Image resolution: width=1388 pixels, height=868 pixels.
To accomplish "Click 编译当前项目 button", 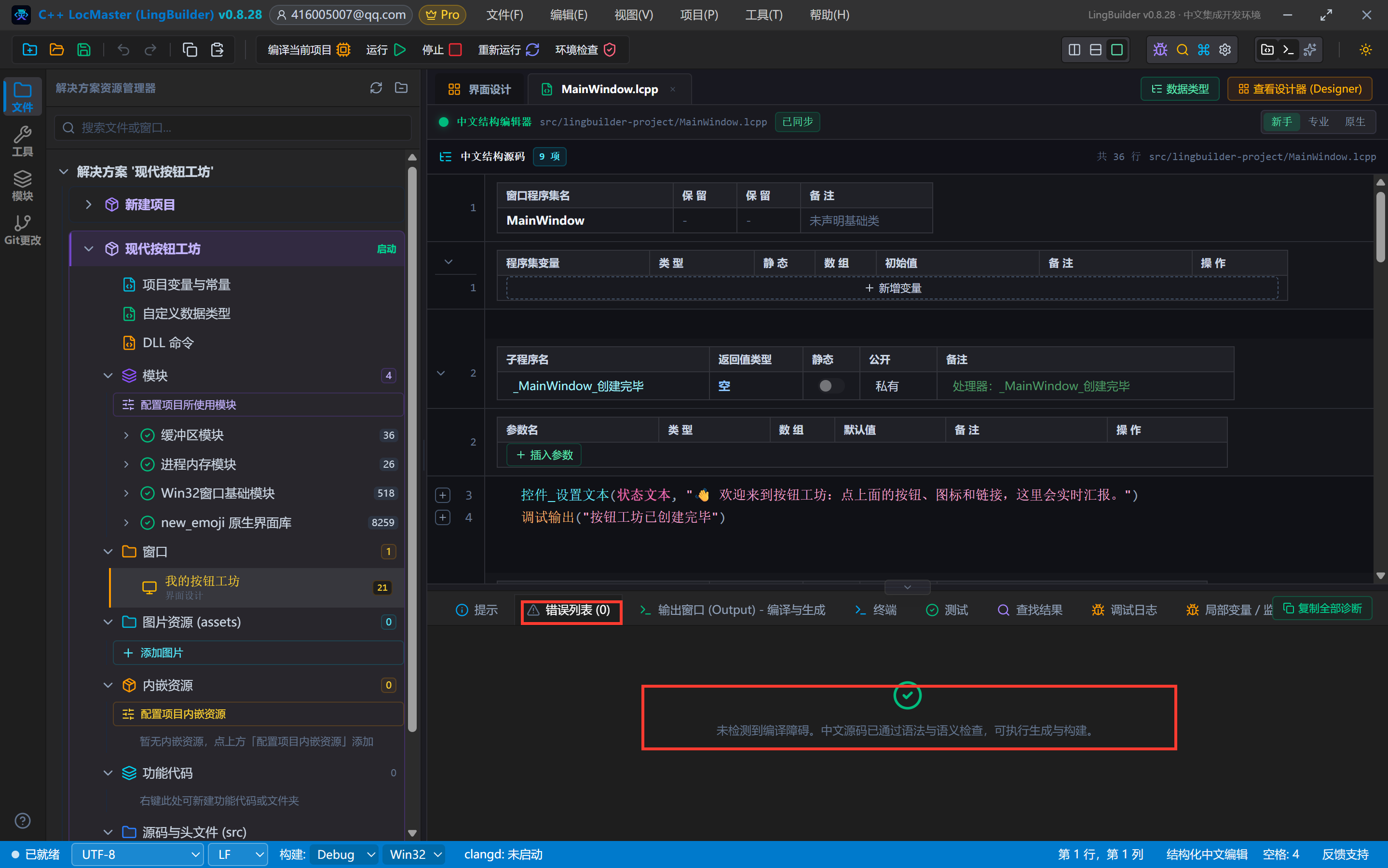I will click(x=309, y=50).
